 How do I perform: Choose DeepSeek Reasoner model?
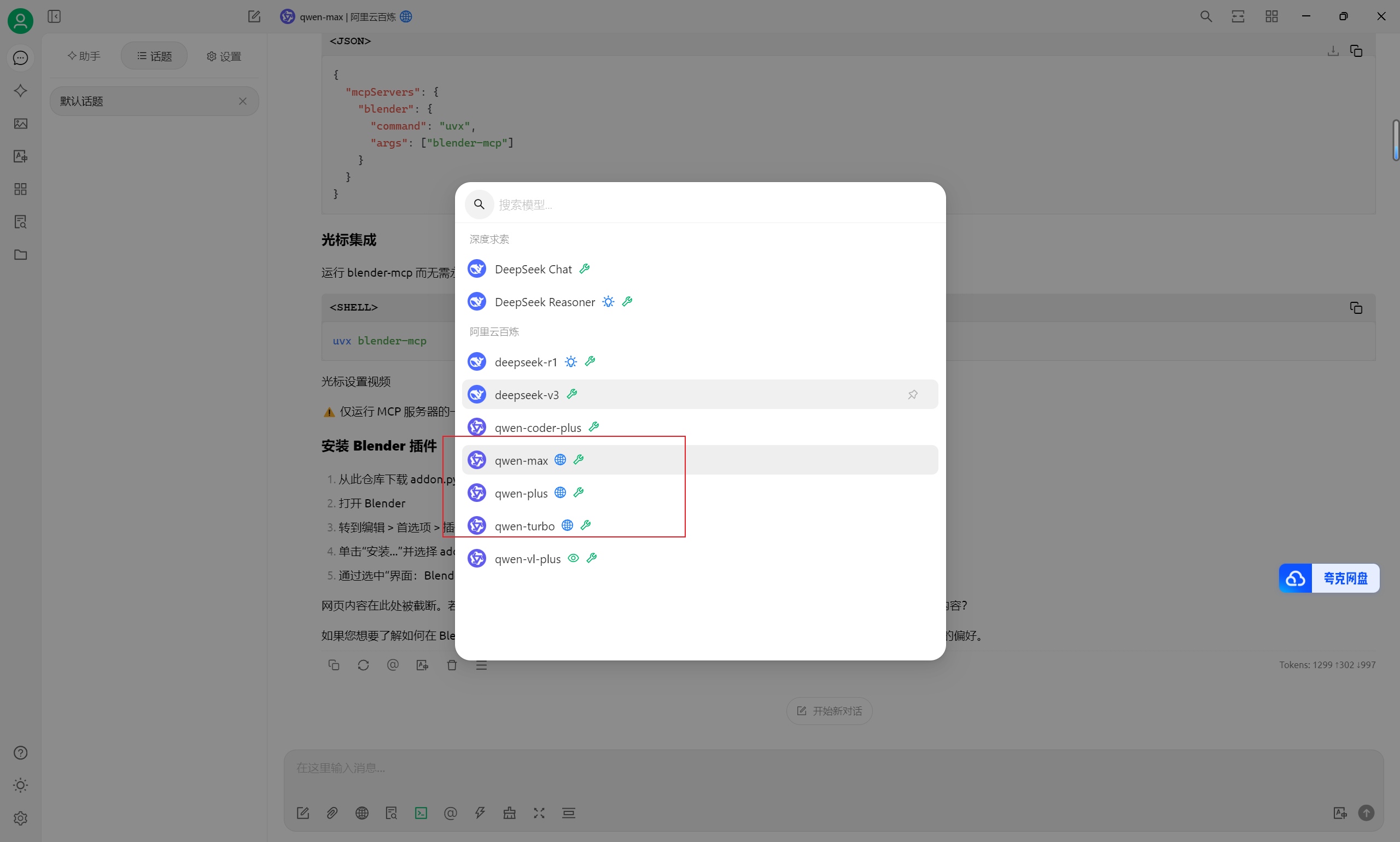pyautogui.click(x=544, y=302)
